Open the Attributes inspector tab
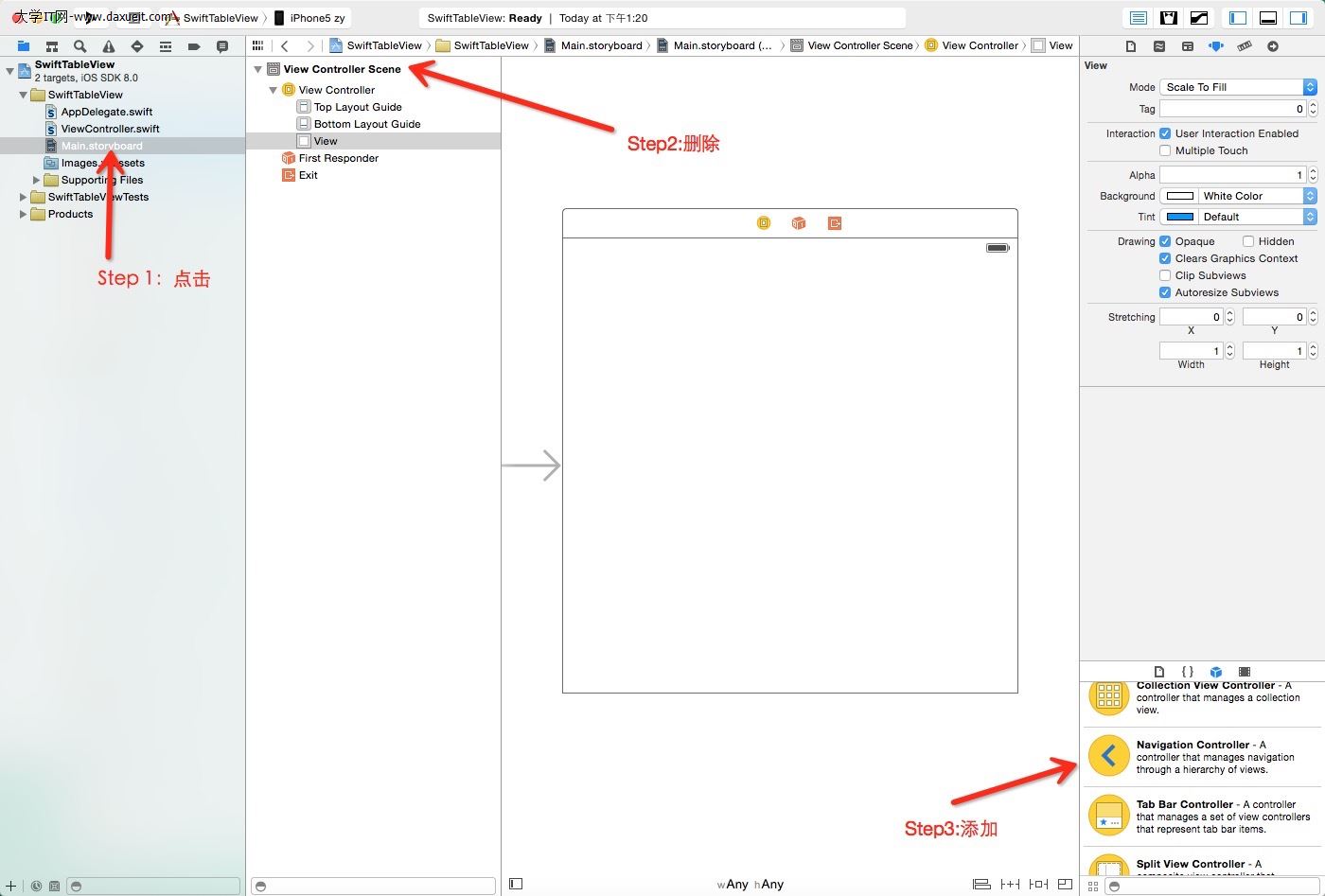Image resolution: width=1325 pixels, height=896 pixels. point(1215,46)
